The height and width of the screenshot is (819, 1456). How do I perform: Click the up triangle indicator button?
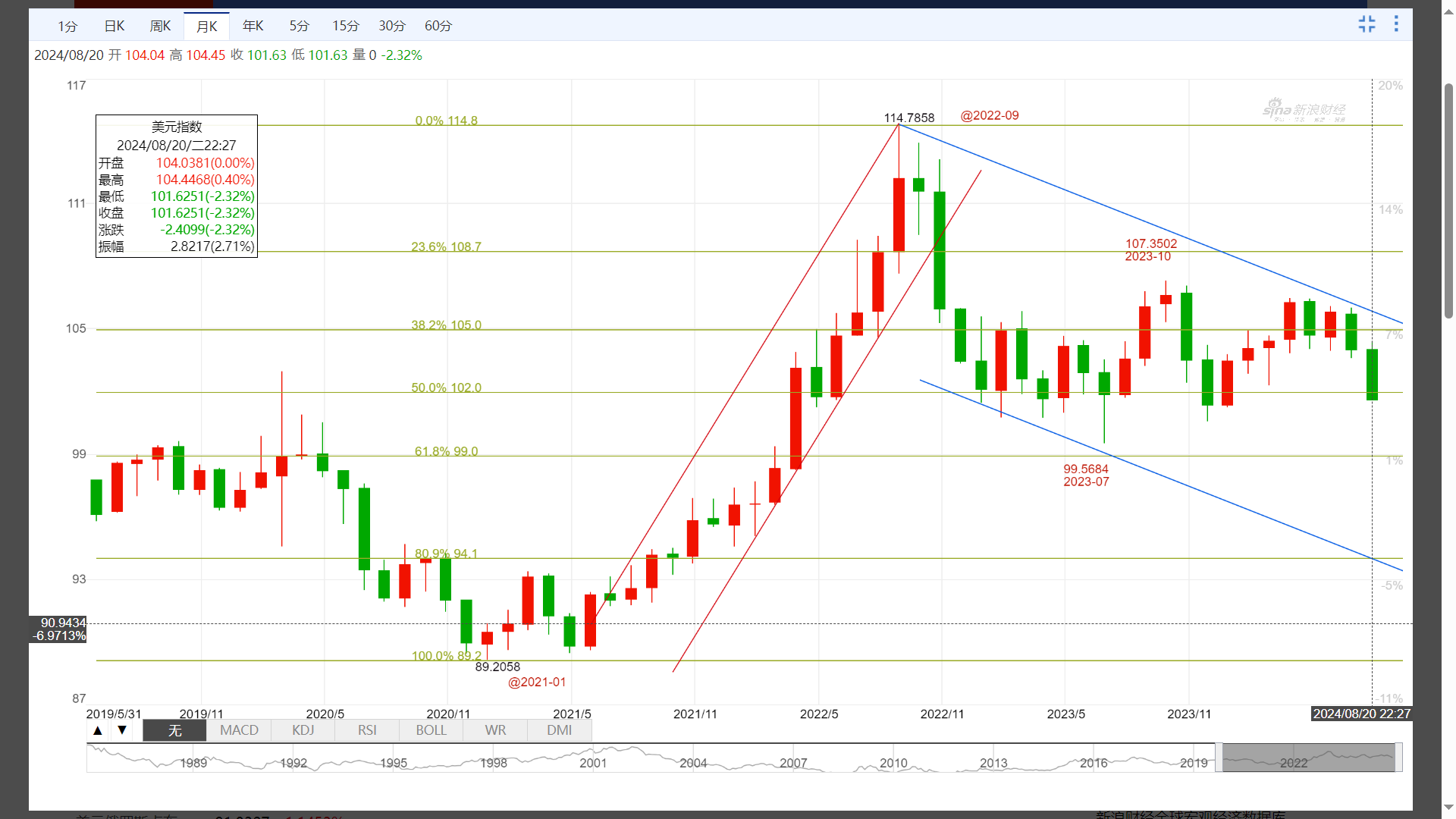98,730
